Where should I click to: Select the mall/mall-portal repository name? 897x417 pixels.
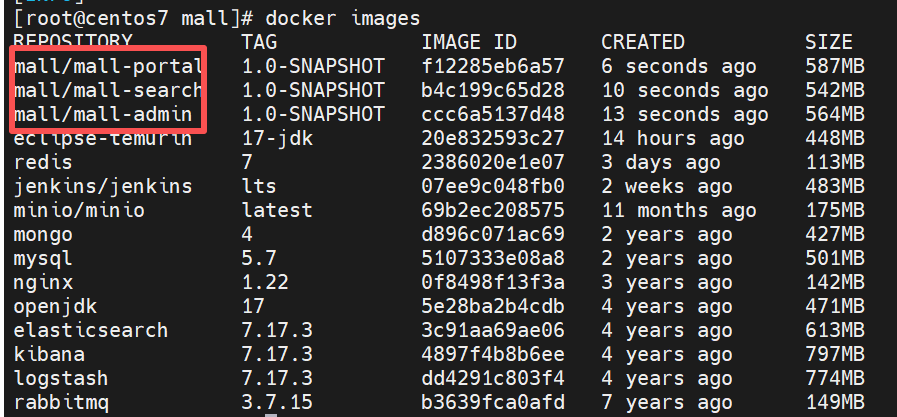[108, 66]
